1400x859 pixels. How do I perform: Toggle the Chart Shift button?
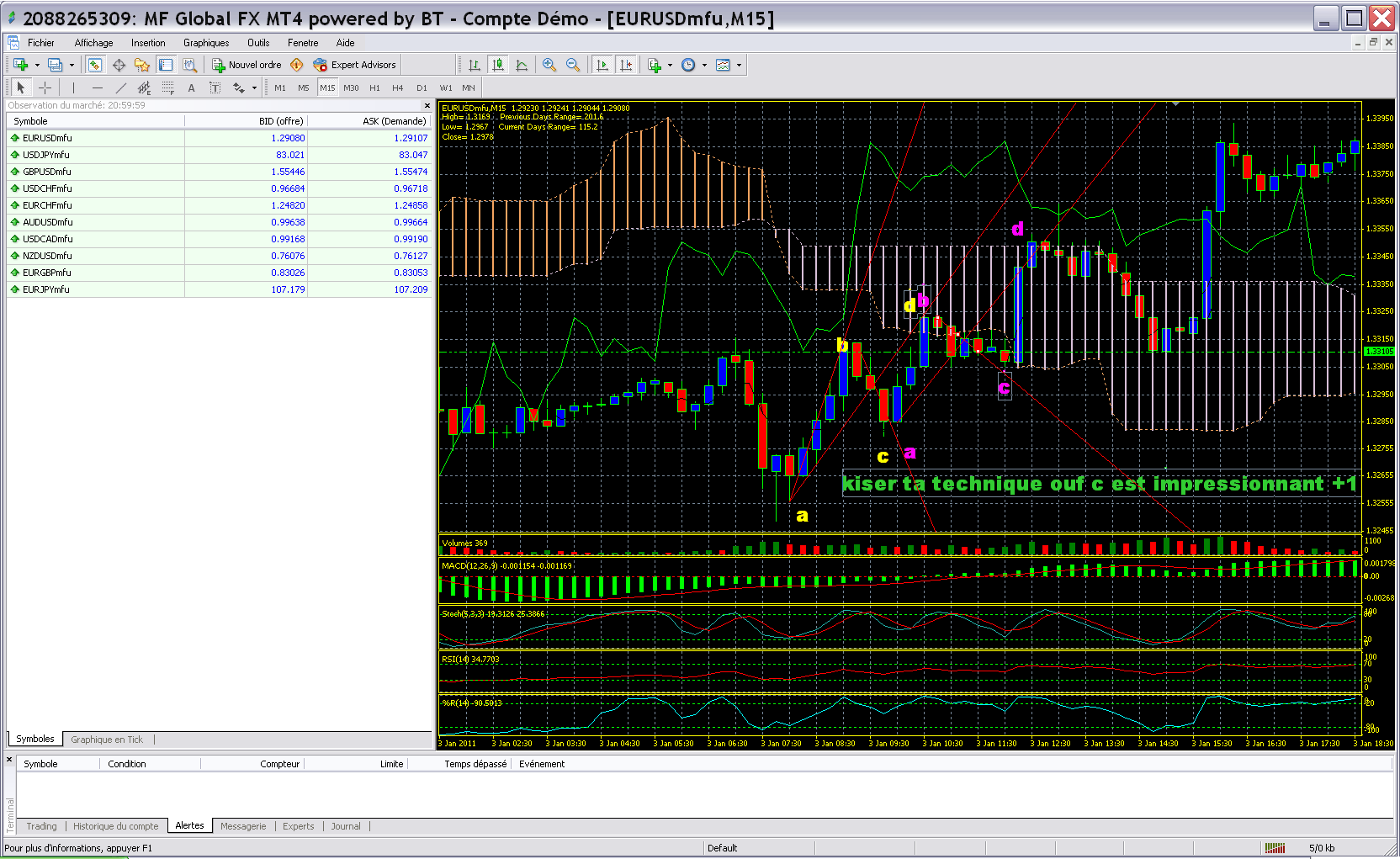pos(626,65)
